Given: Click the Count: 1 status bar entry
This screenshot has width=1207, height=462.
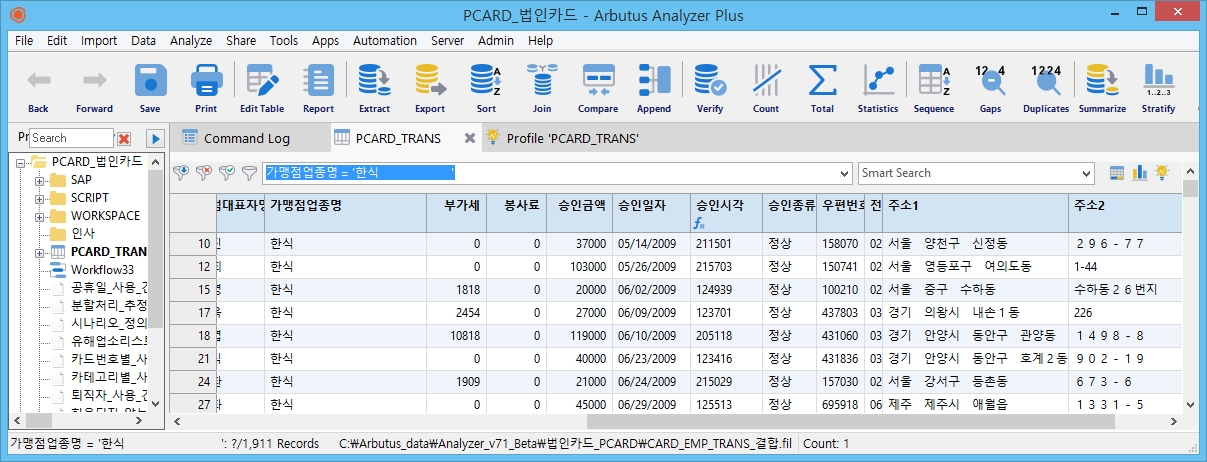Looking at the screenshot, I should pos(826,443).
